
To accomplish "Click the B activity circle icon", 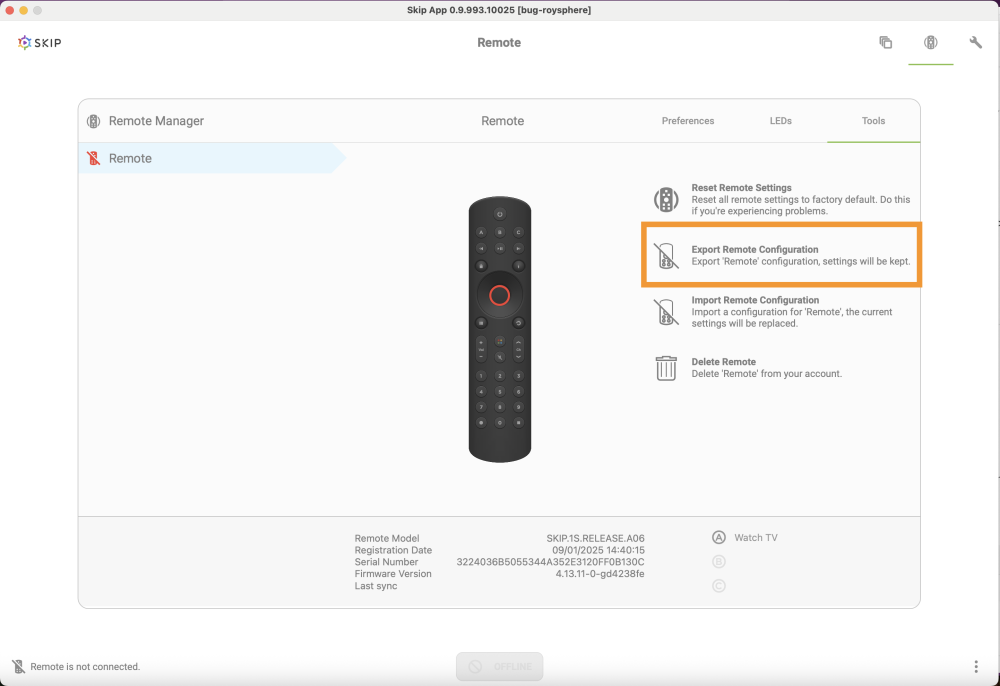I will [x=719, y=562].
